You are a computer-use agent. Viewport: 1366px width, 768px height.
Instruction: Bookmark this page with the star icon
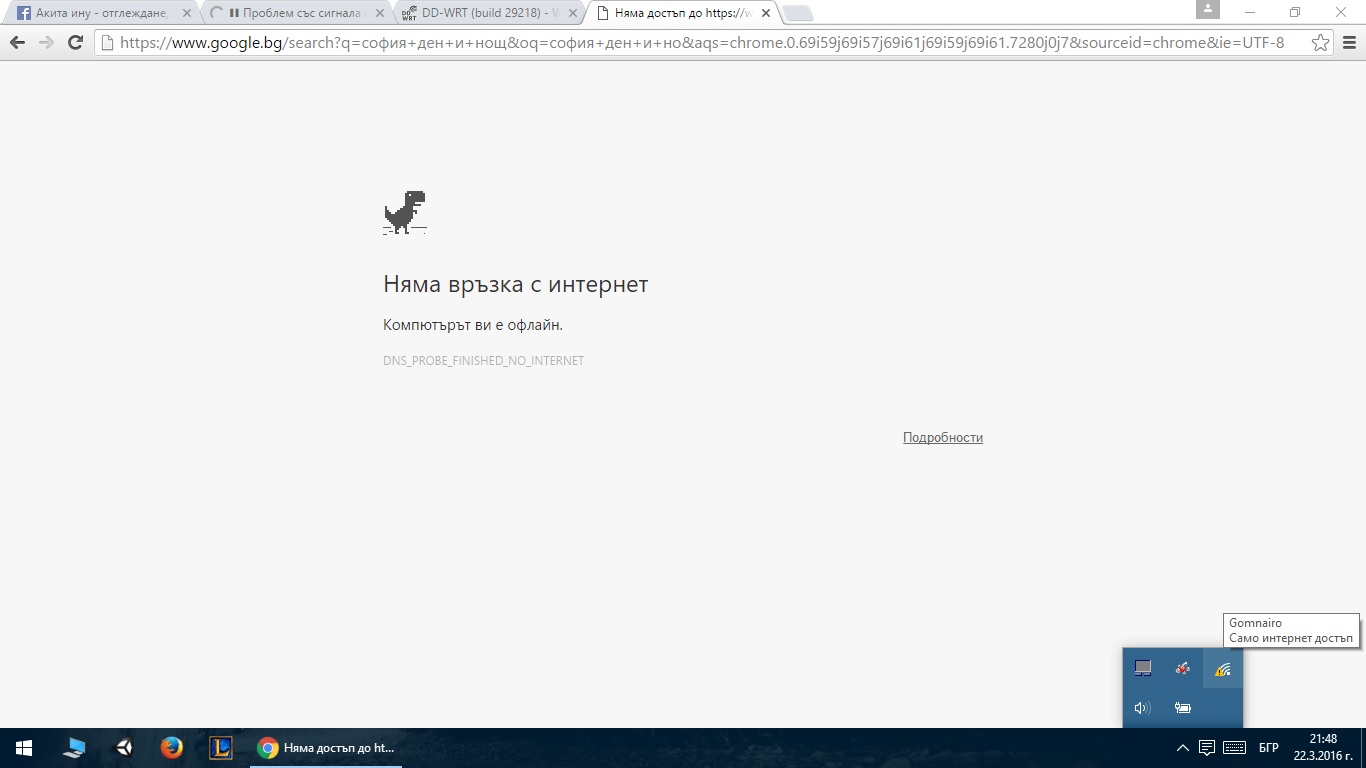pos(1320,43)
